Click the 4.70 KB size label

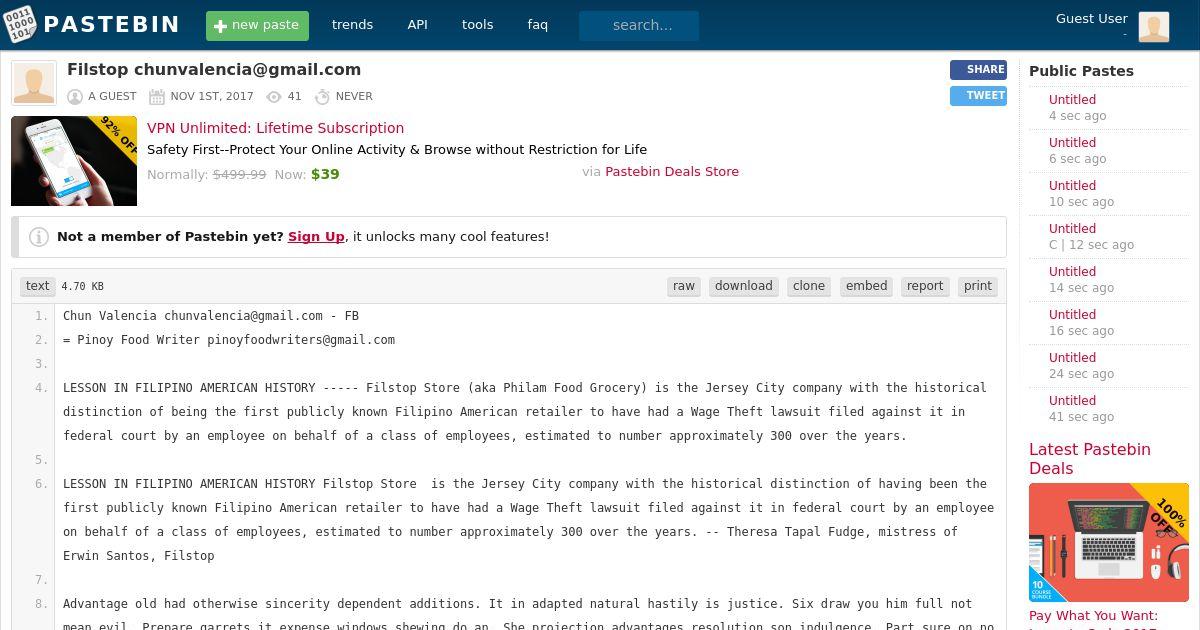[x=82, y=287]
